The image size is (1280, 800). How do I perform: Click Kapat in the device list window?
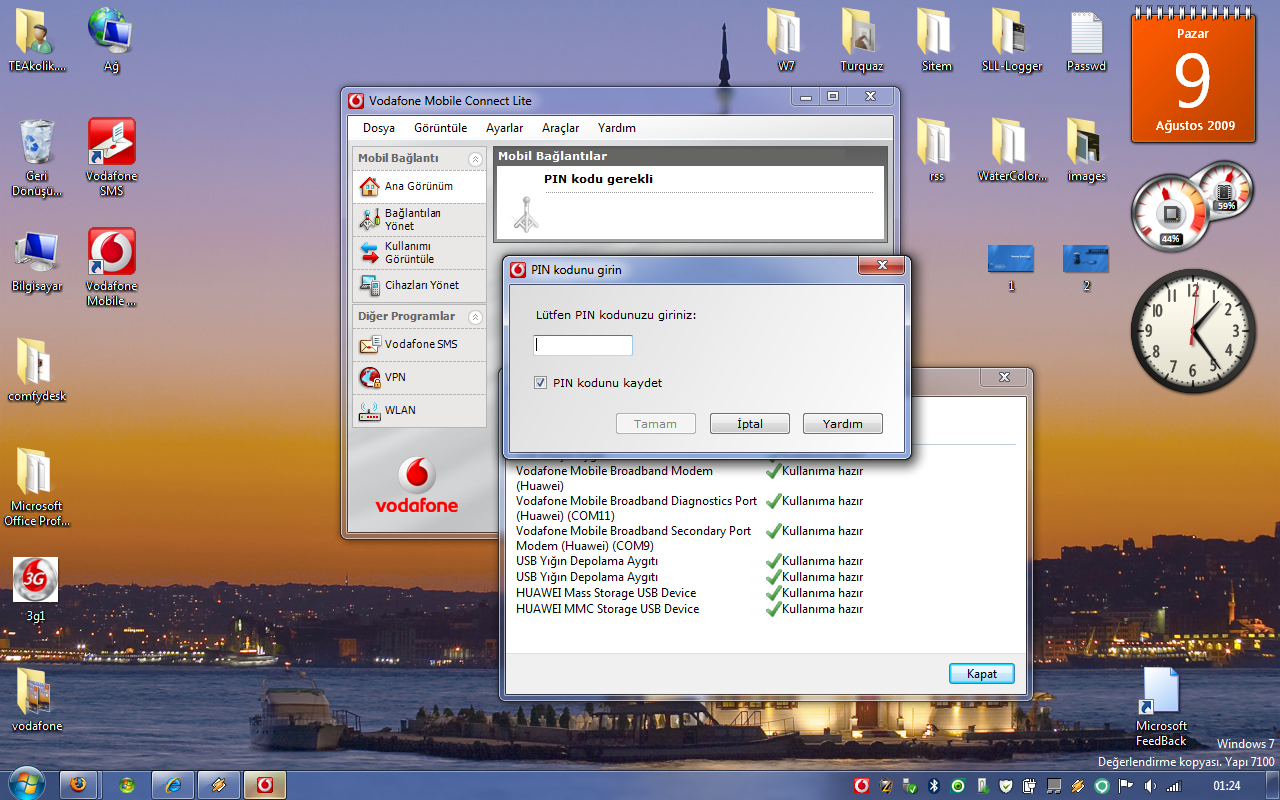(x=982, y=674)
